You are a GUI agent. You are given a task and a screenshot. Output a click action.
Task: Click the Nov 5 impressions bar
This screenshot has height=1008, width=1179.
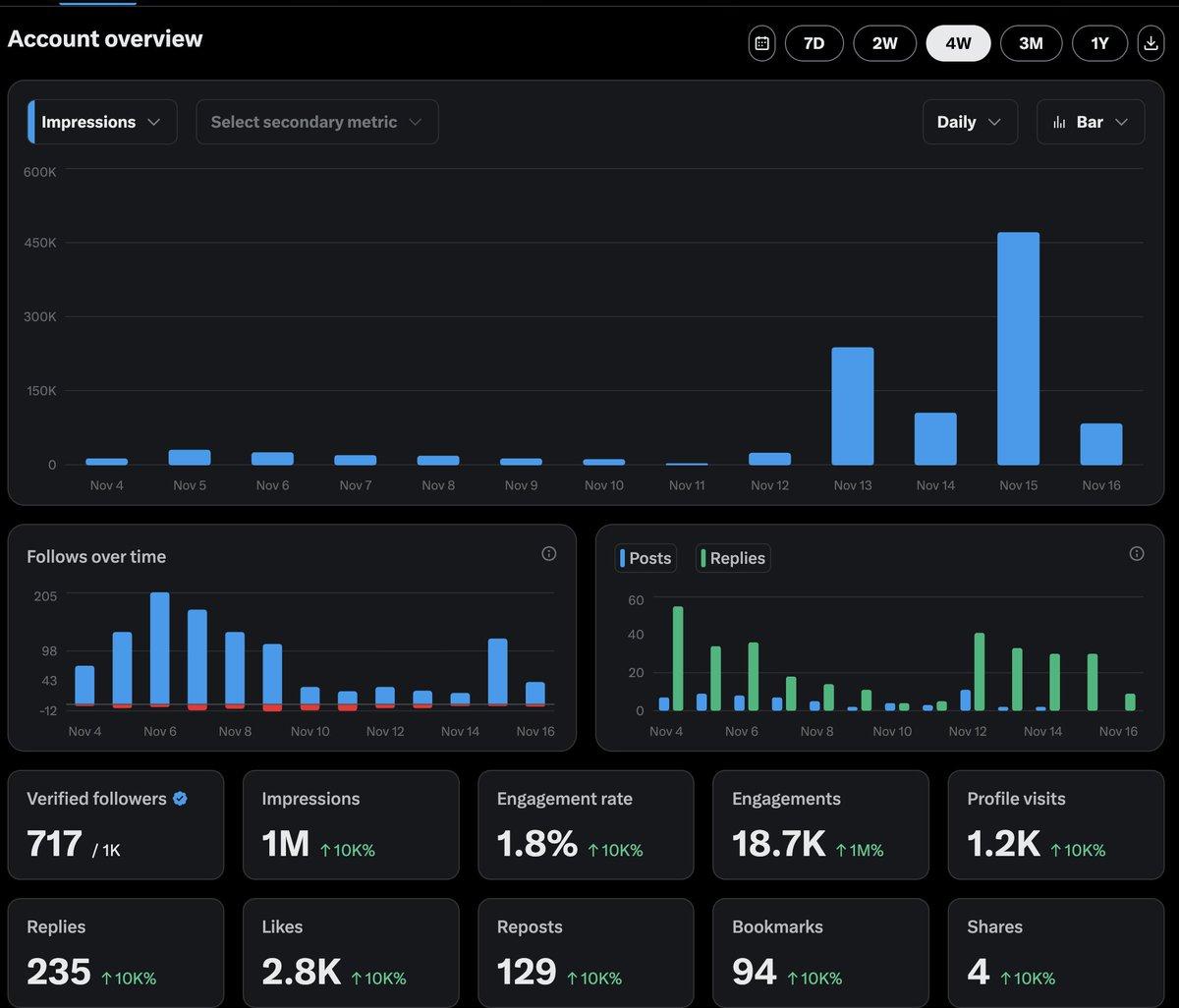pos(190,458)
